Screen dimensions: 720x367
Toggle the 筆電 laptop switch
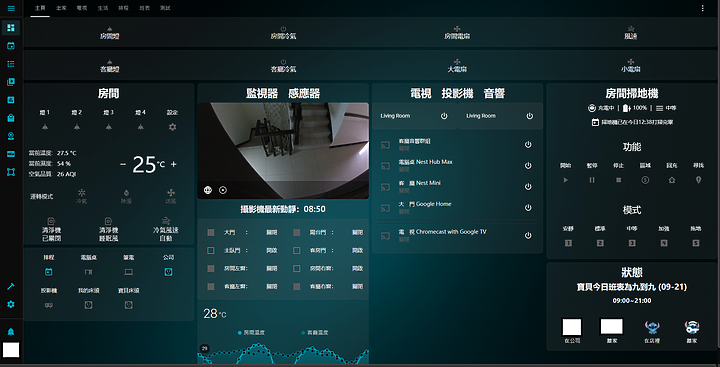(x=129, y=272)
